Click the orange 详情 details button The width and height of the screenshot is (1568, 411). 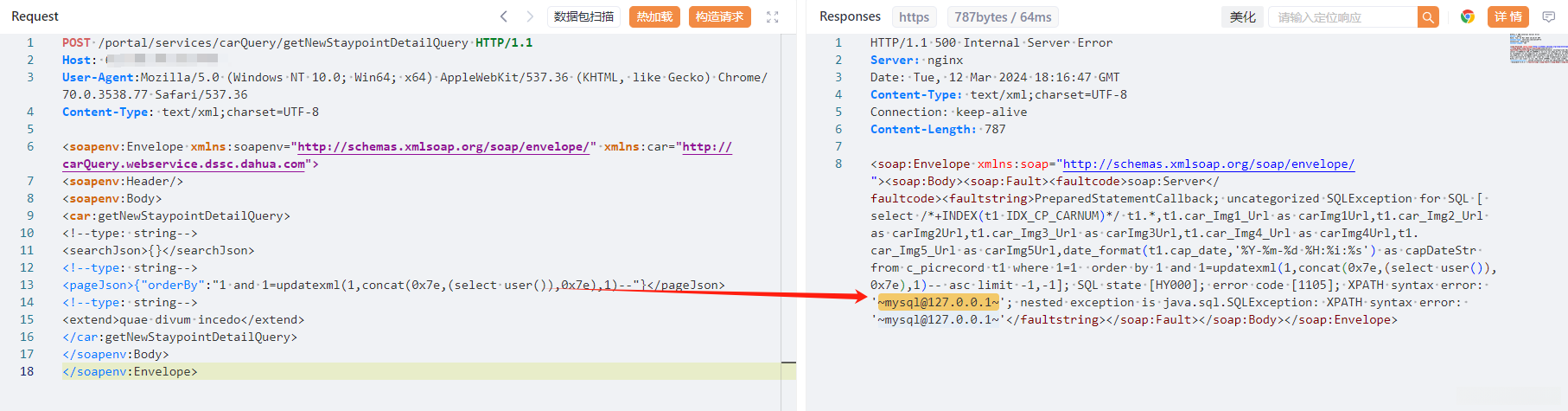coord(1508,16)
